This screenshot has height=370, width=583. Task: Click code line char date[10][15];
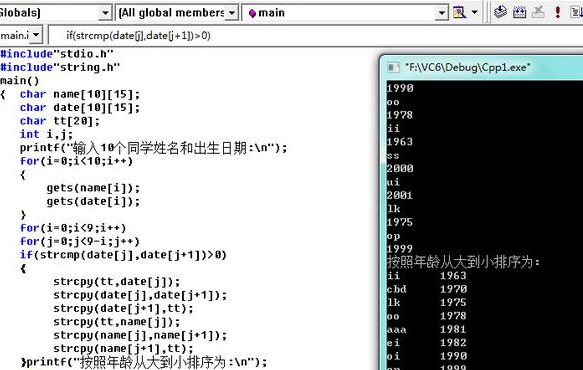80,107
